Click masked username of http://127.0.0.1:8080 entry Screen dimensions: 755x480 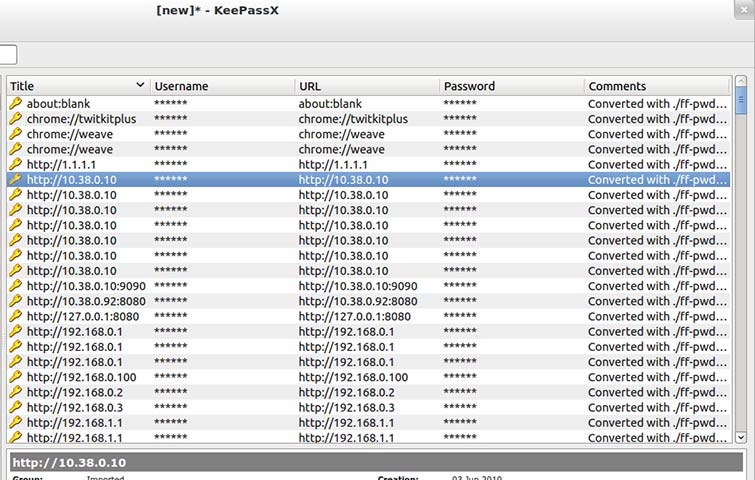(171, 315)
